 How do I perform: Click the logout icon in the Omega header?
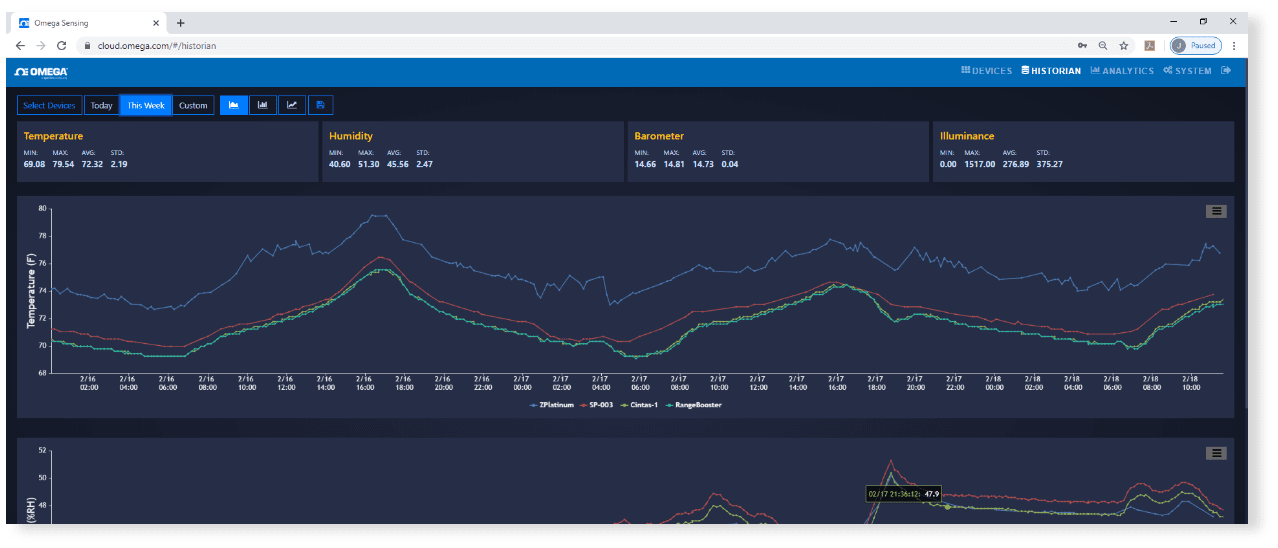coord(1226,71)
